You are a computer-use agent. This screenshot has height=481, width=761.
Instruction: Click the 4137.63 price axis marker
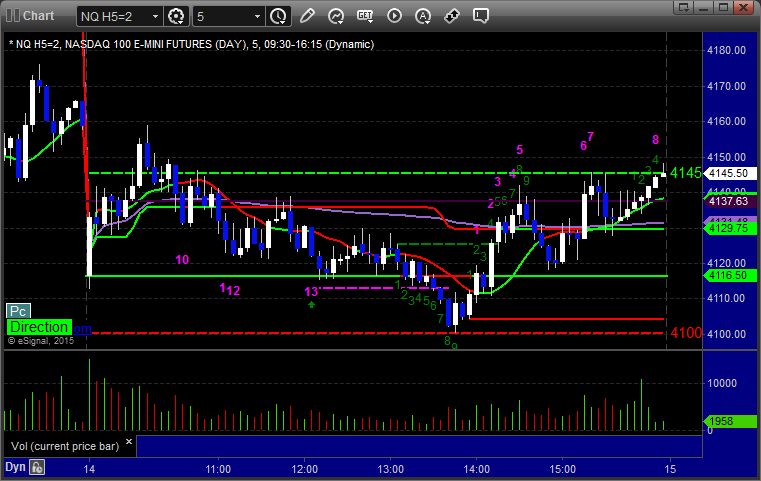tap(728, 201)
